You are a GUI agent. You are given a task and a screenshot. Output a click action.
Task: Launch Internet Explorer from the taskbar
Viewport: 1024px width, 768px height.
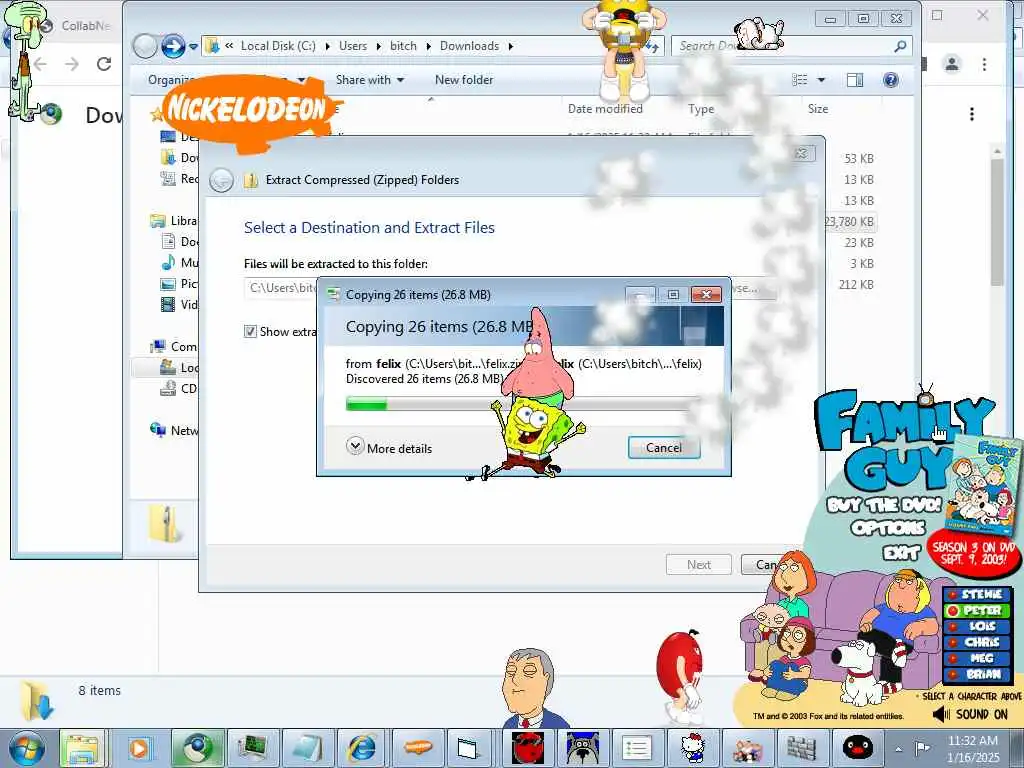[362, 748]
